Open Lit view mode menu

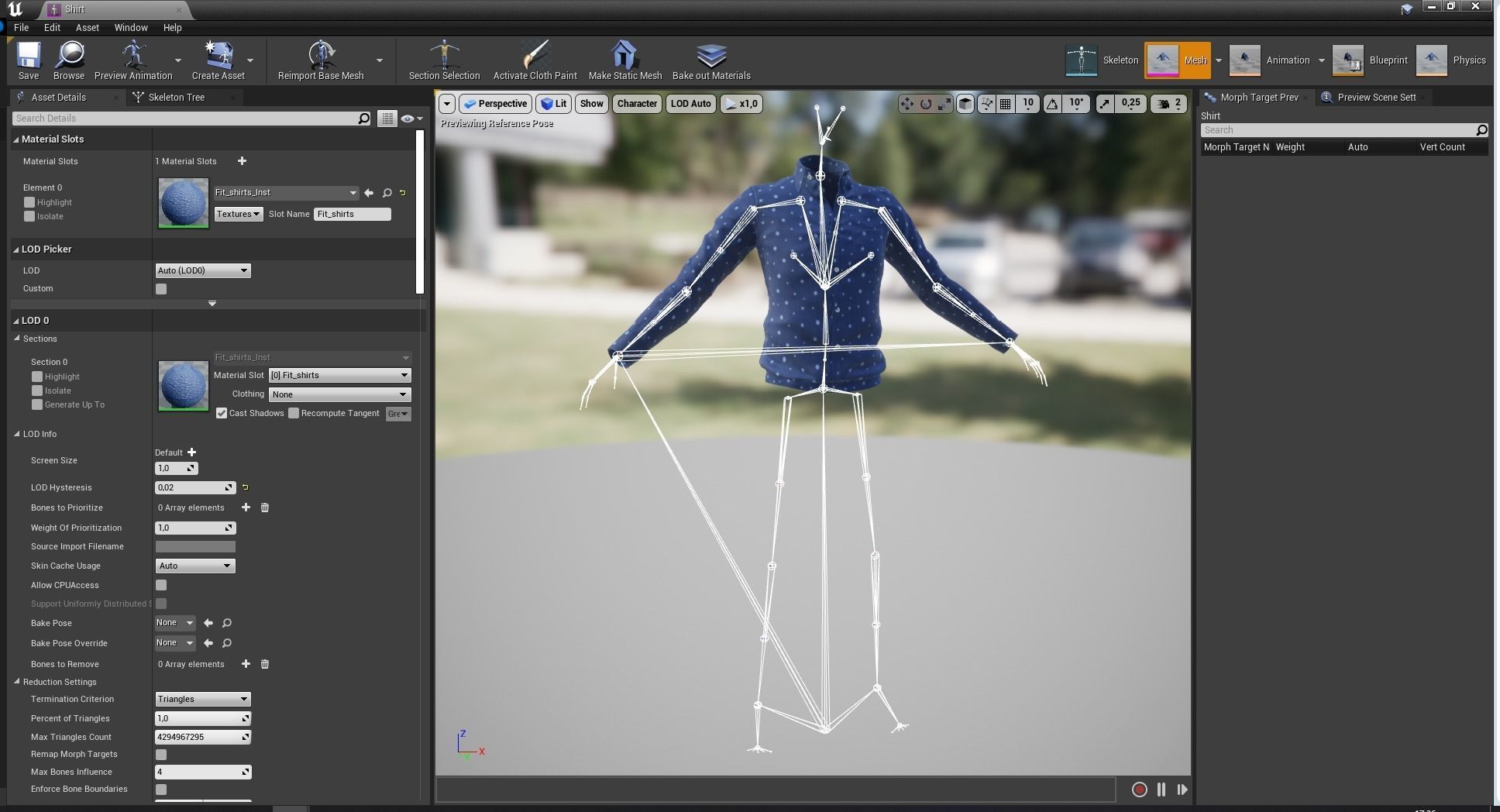(553, 104)
